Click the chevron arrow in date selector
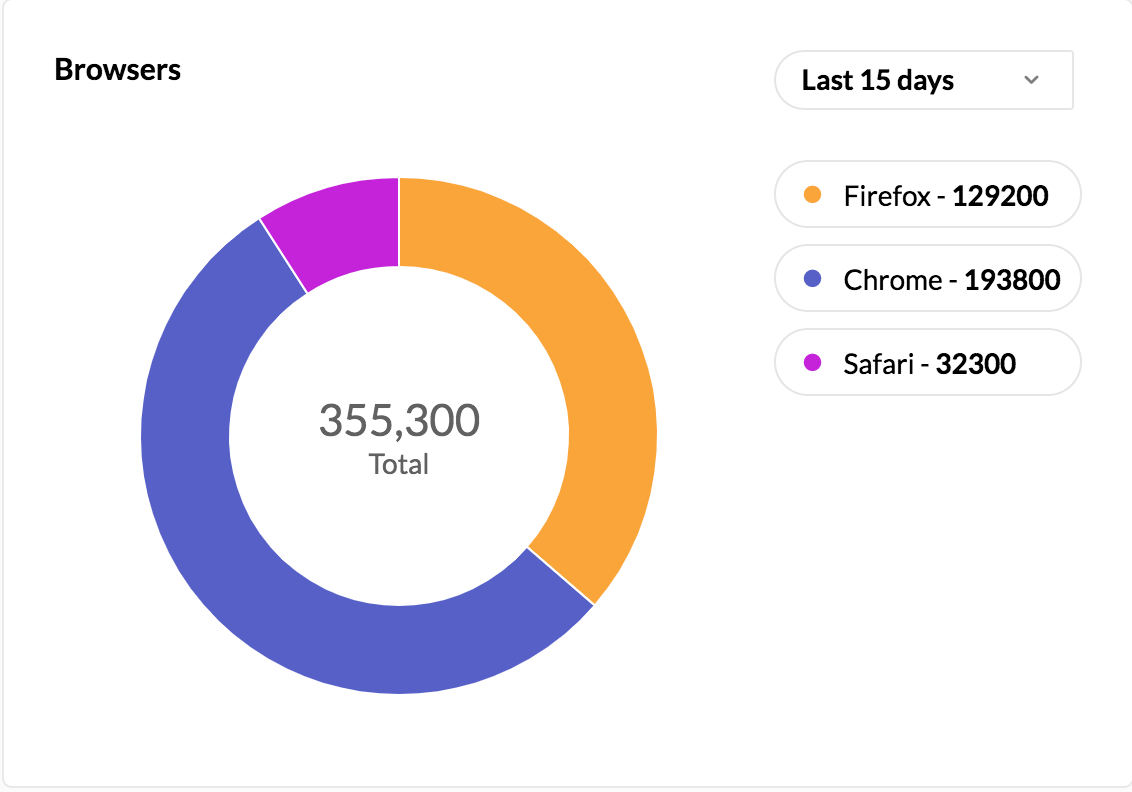The image size is (1132, 792). (x=1032, y=80)
